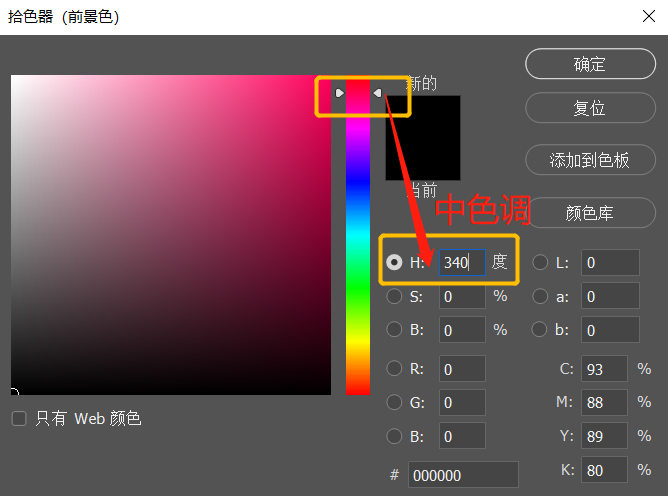The height and width of the screenshot is (496, 668).
Task: Pick the bright pink top-right color field corner
Action: [x=328, y=78]
